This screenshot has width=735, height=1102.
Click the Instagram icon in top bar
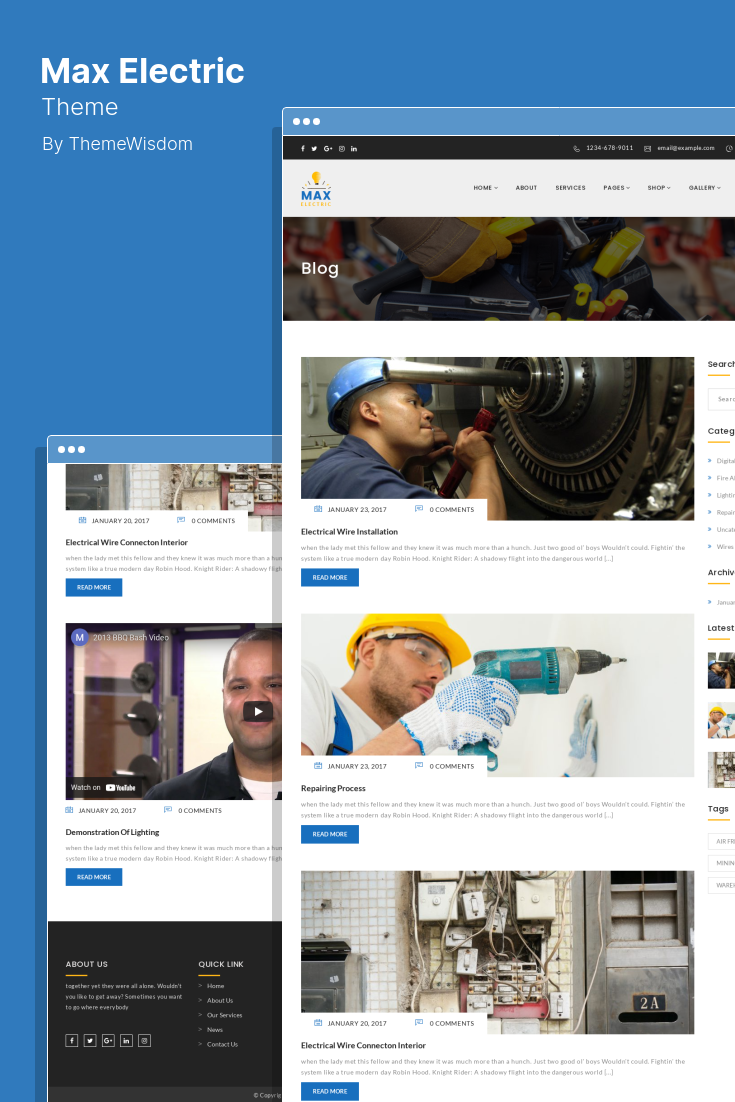342,149
